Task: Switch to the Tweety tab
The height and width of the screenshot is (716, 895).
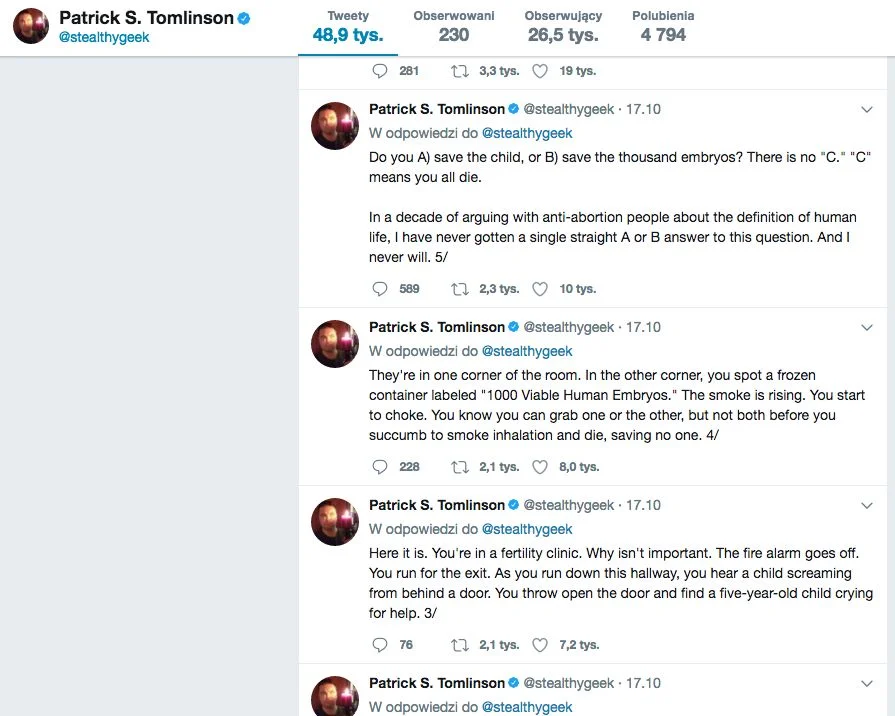Action: coord(348,27)
